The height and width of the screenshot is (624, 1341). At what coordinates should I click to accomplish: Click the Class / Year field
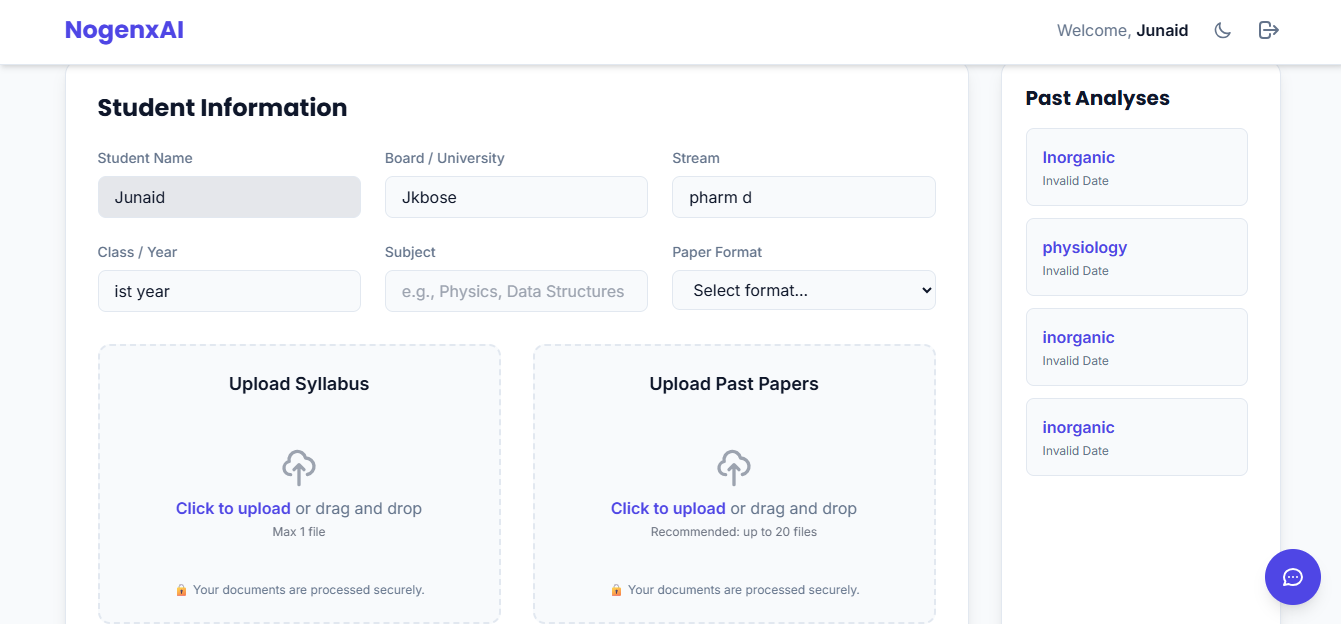coord(229,290)
